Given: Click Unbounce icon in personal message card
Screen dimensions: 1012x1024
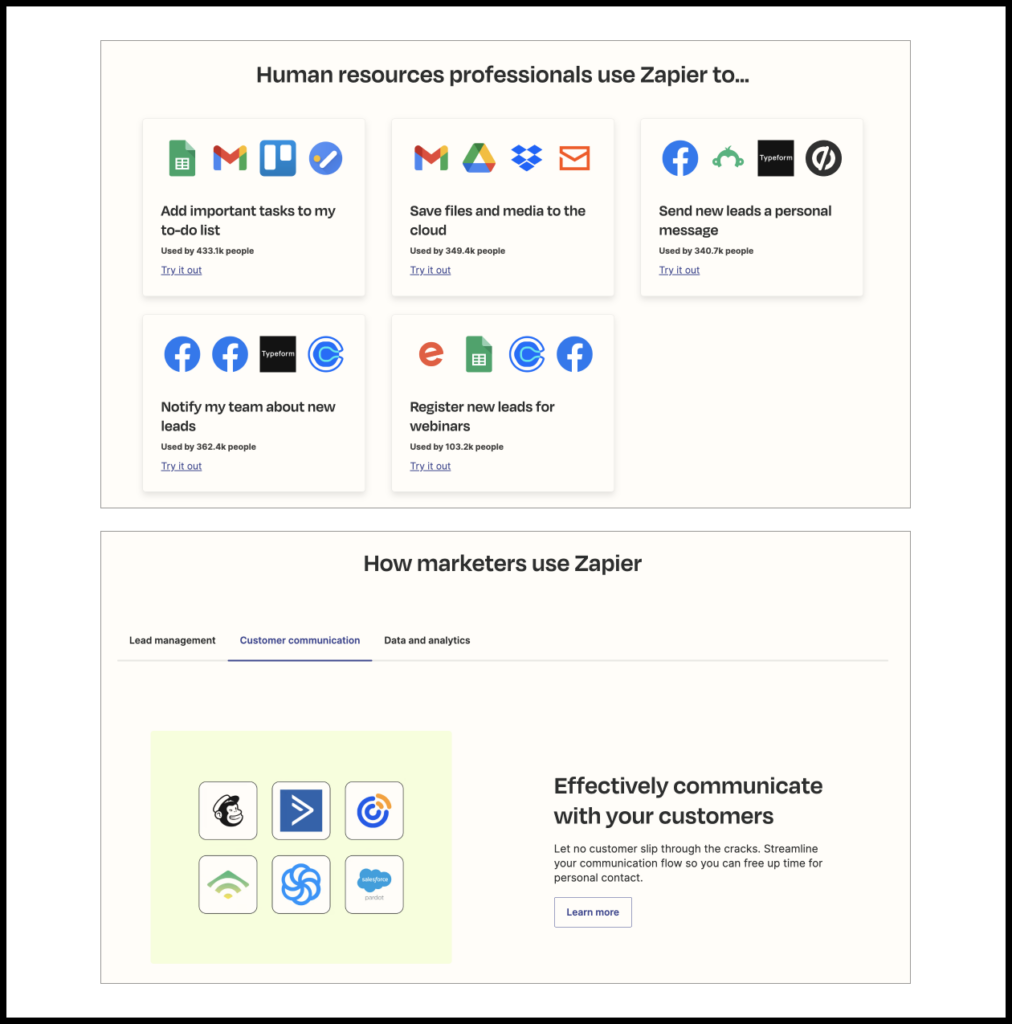Looking at the screenshot, I should click(x=823, y=158).
